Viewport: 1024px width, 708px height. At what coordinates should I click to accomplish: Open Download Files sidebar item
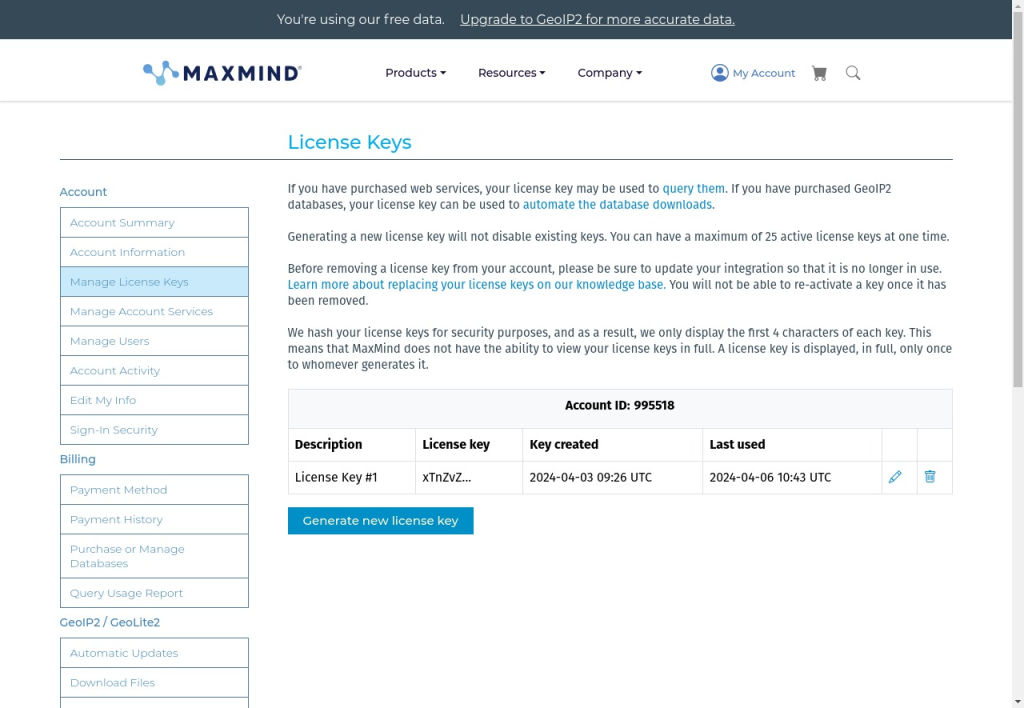154,683
